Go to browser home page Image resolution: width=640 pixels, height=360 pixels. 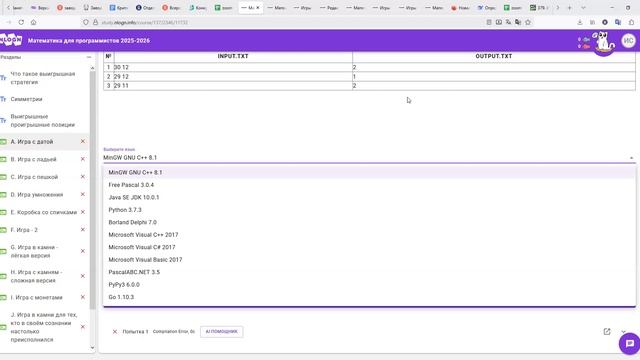(33, 22)
